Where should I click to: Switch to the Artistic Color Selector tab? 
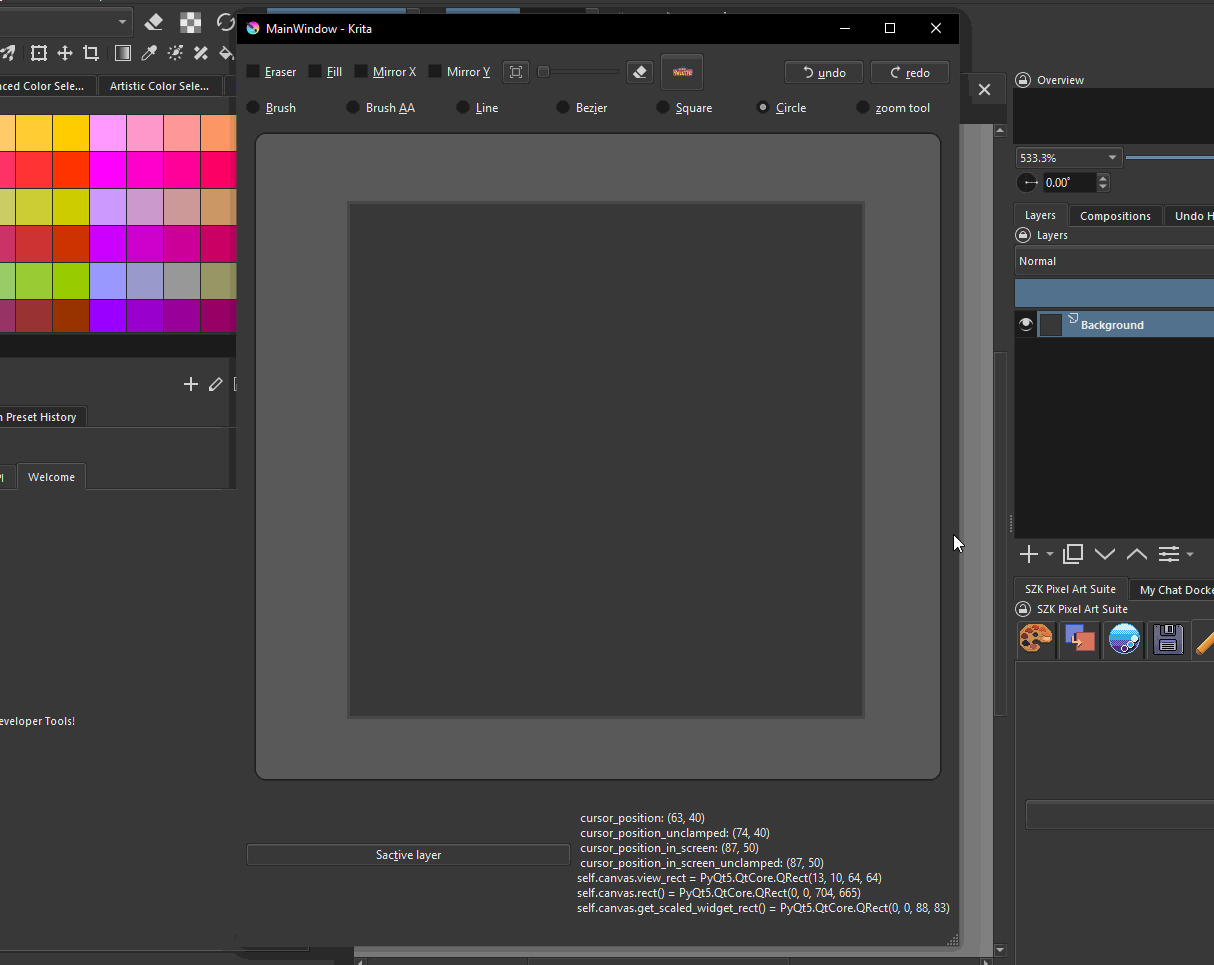[159, 86]
